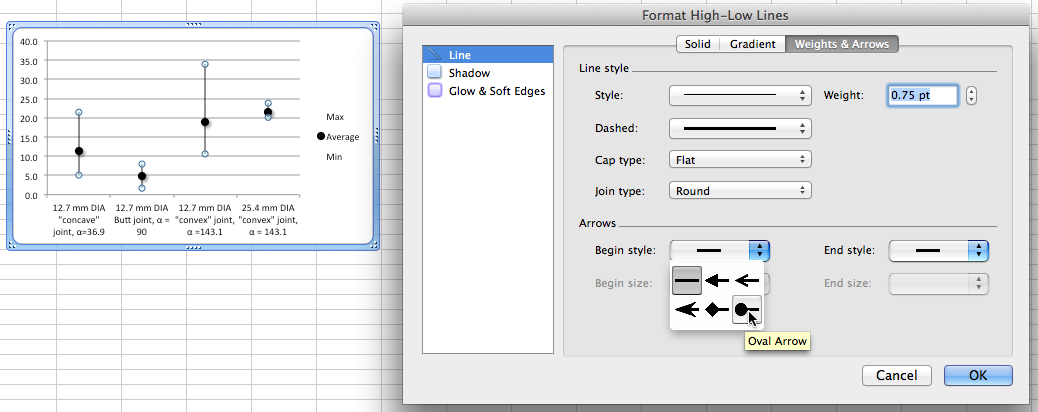Open the Join type Round dropdown
The width and height of the screenshot is (1038, 412).
(740, 191)
